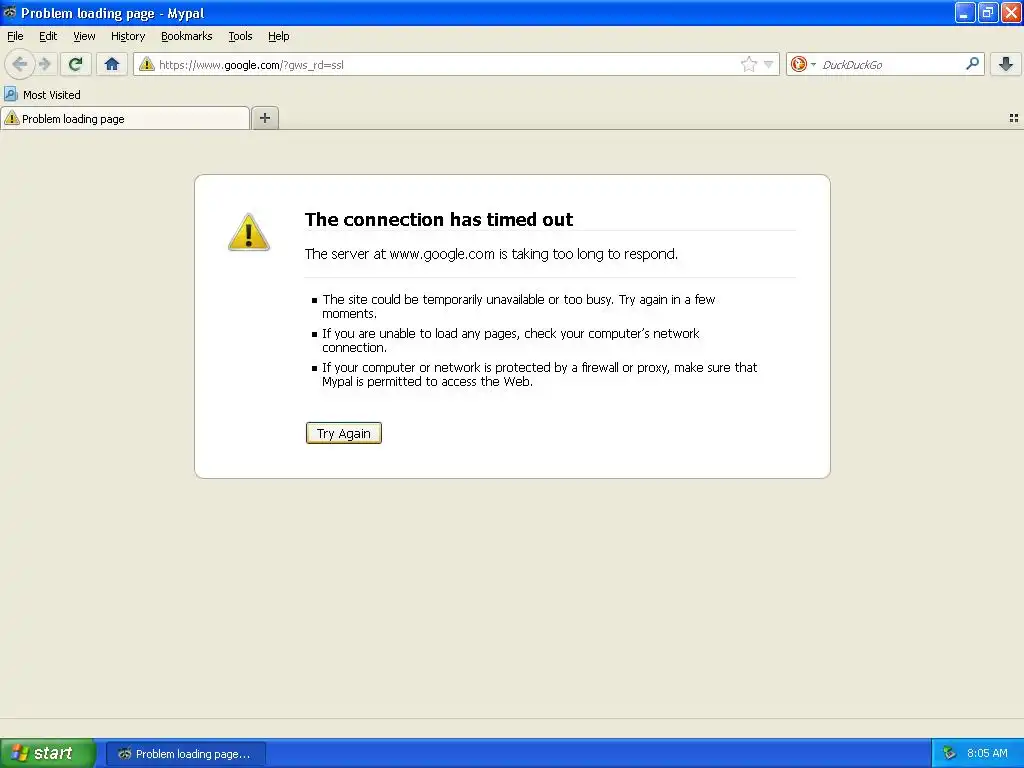Viewport: 1024px width, 768px height.
Task: Select the Problem loading page taskbar button
Action: [x=185, y=754]
